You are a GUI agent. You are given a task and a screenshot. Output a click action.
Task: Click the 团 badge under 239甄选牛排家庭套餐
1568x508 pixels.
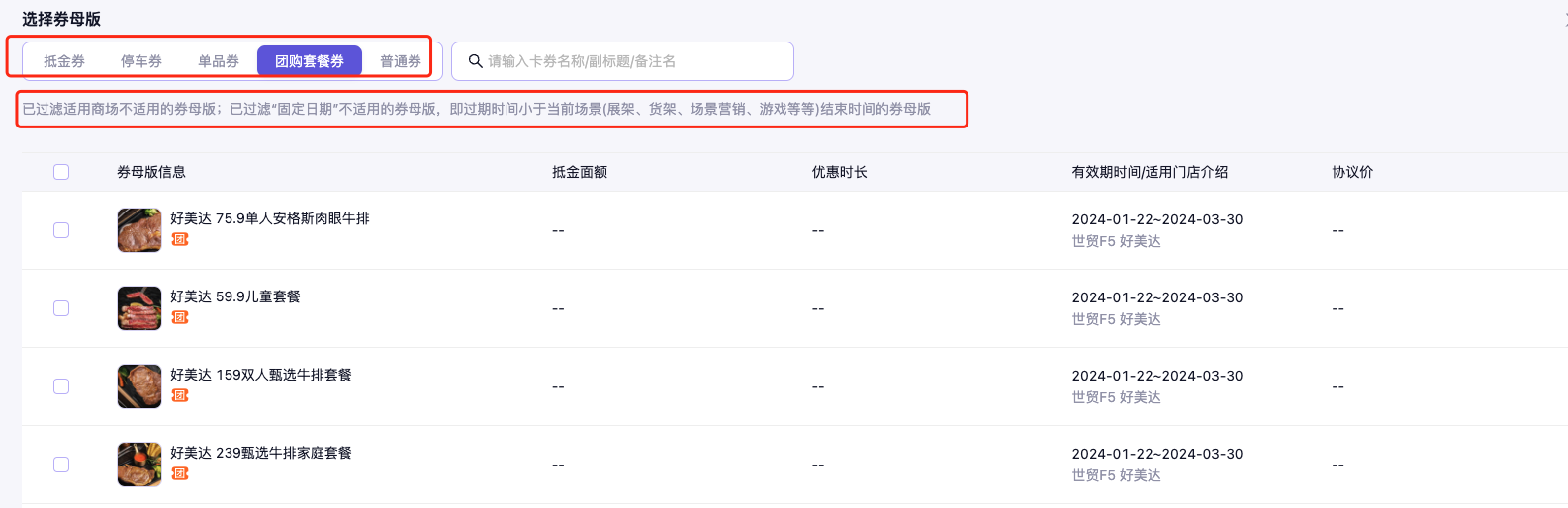(x=180, y=473)
